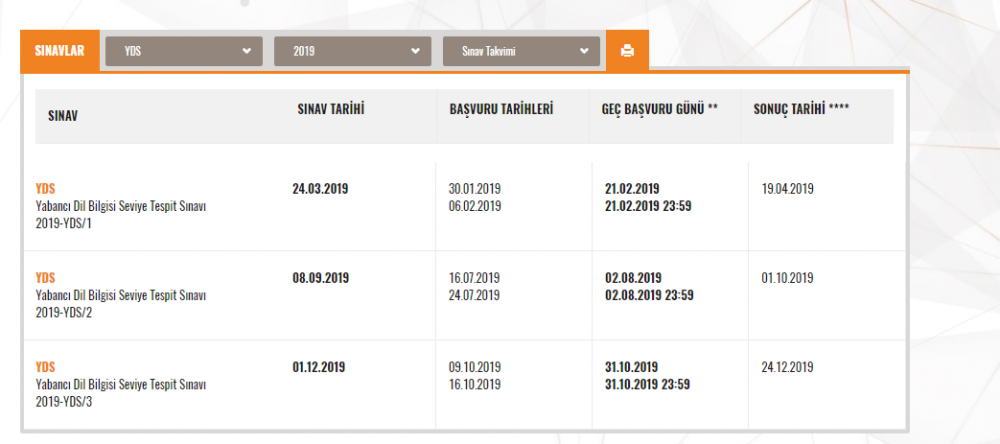Select exam date 01.12.2019
1000x444 pixels.
pyautogui.click(x=319, y=367)
